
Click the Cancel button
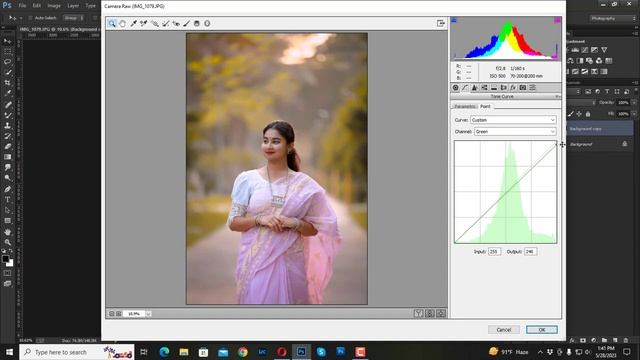504,329
